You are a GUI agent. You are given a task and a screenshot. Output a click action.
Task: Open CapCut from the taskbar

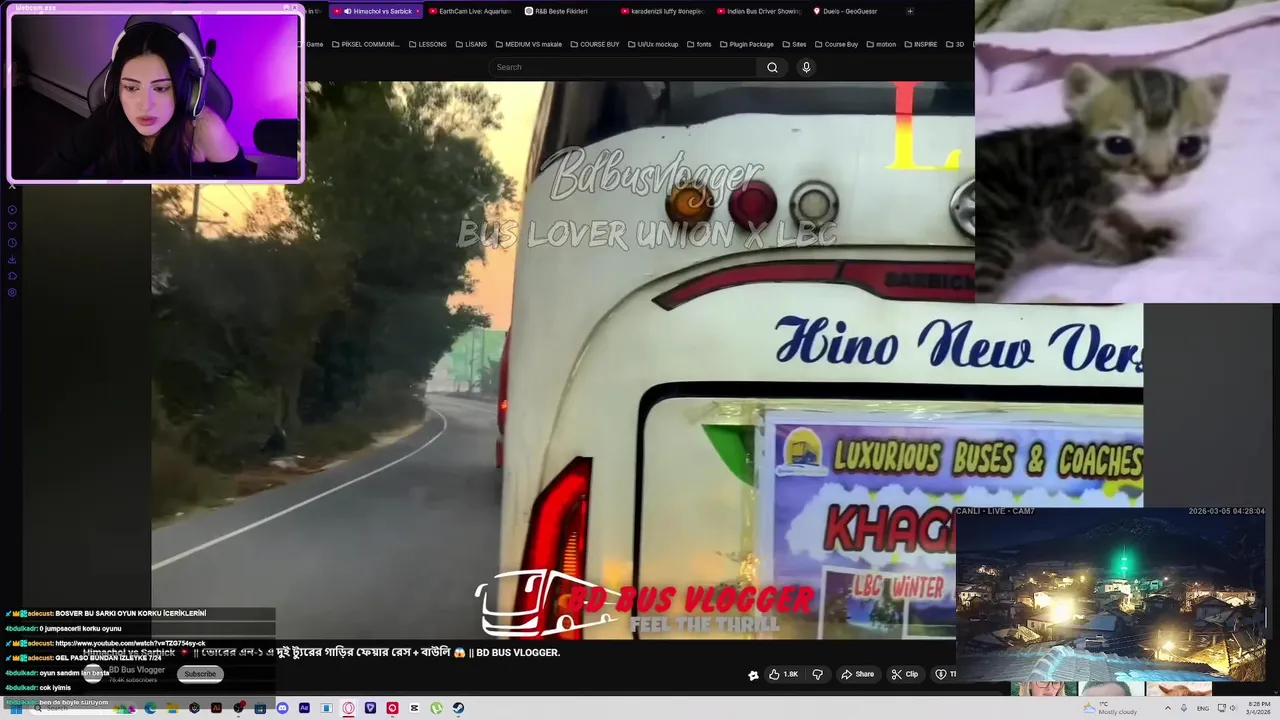(x=414, y=708)
